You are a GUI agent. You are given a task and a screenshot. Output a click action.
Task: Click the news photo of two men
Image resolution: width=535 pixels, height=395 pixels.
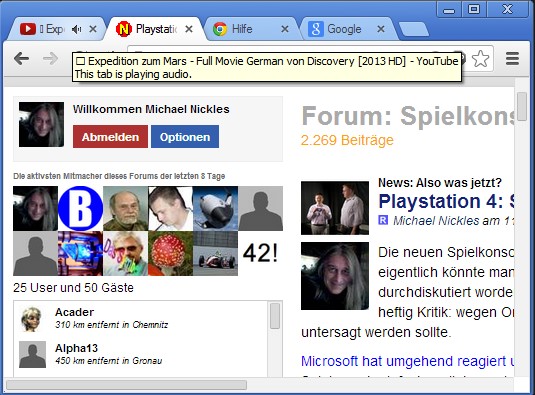click(x=335, y=208)
